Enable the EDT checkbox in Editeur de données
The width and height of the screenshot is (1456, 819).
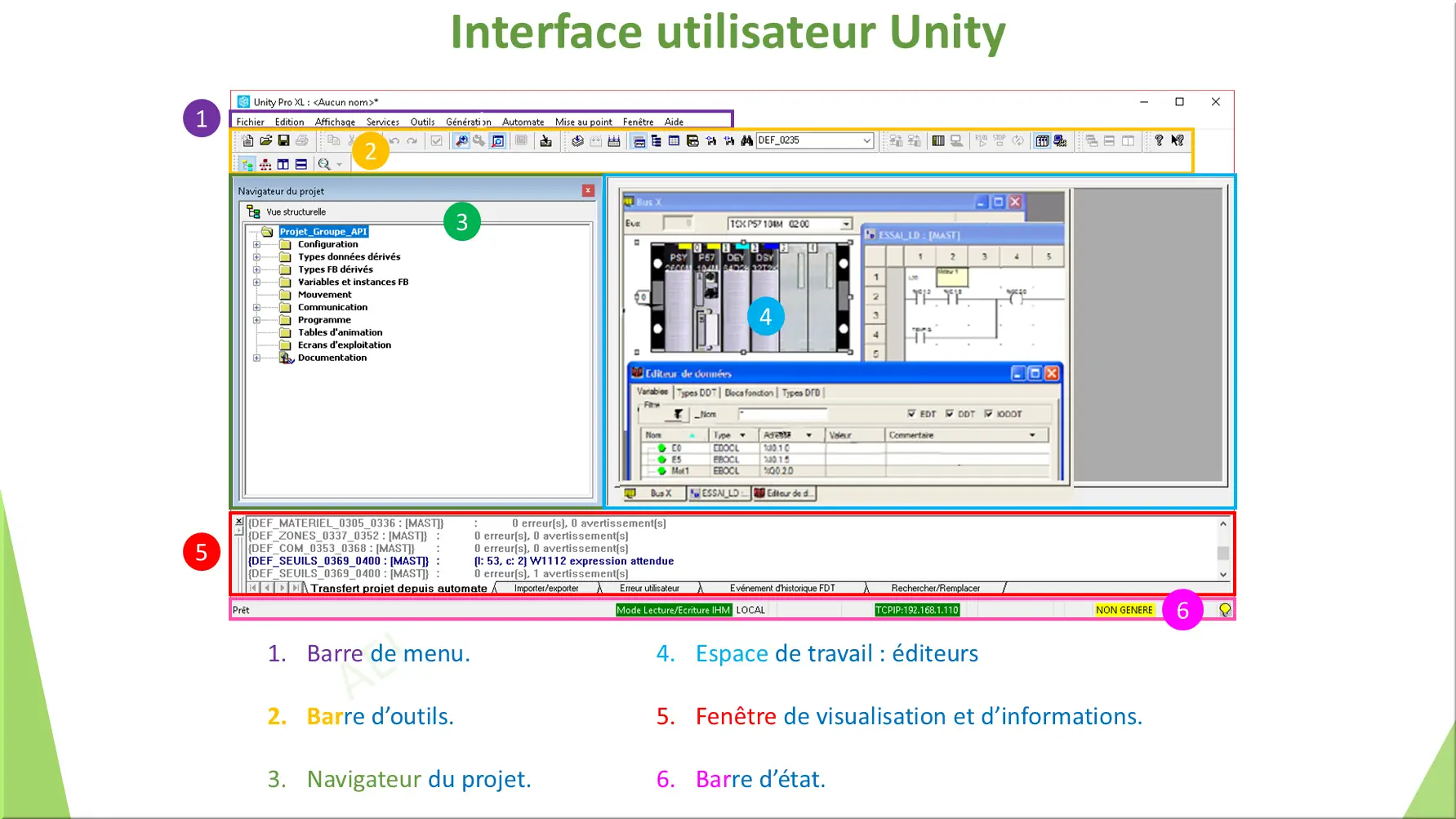pyautogui.click(x=912, y=414)
